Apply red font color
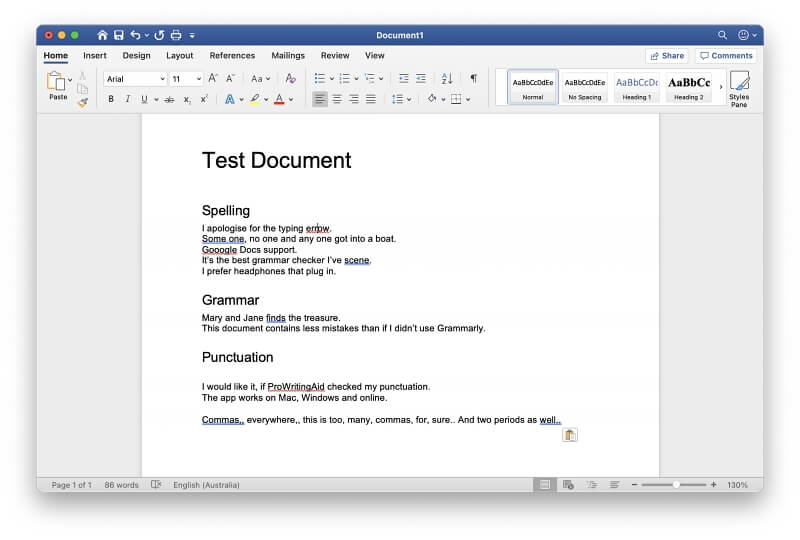800x540 pixels. coord(279,99)
